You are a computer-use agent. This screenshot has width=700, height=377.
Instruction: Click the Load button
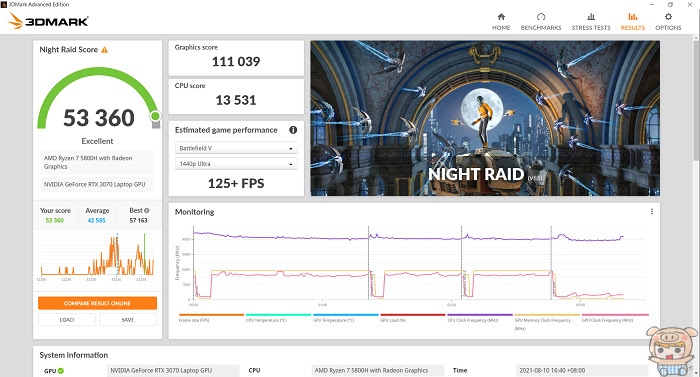pos(67,320)
